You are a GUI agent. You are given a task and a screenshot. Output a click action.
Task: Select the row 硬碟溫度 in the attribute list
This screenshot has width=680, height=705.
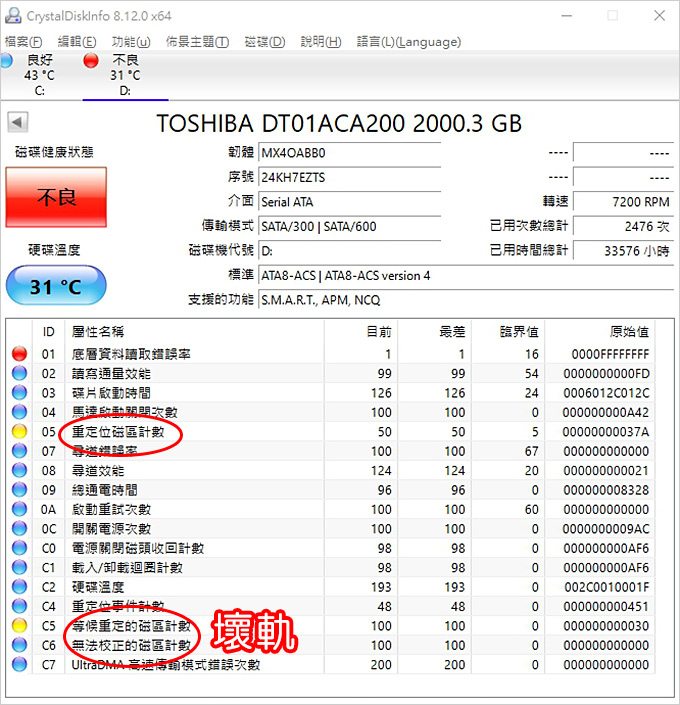pos(331,587)
